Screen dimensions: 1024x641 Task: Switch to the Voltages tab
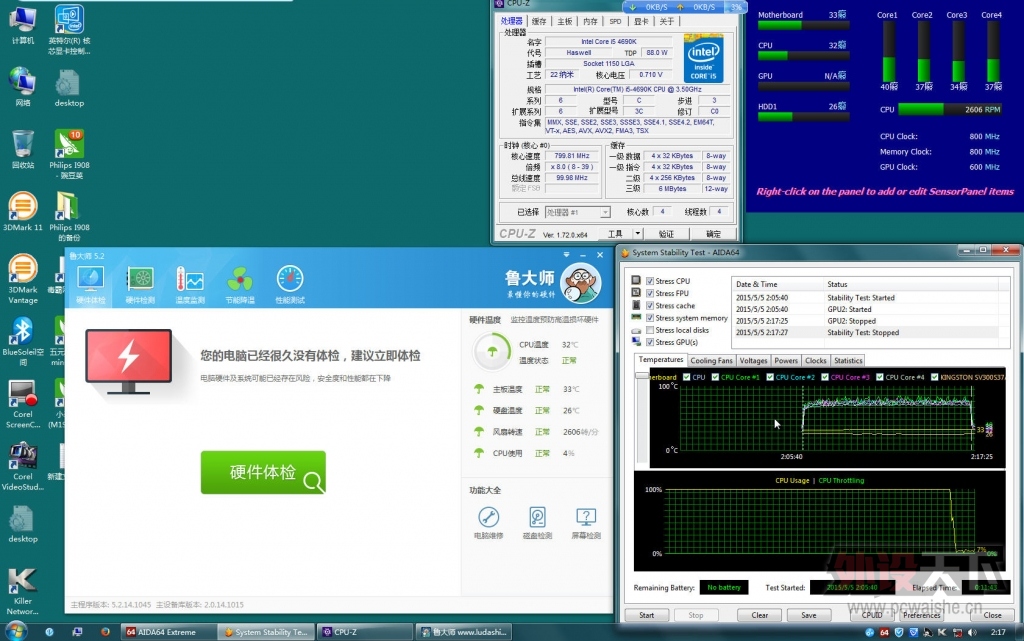(753, 361)
